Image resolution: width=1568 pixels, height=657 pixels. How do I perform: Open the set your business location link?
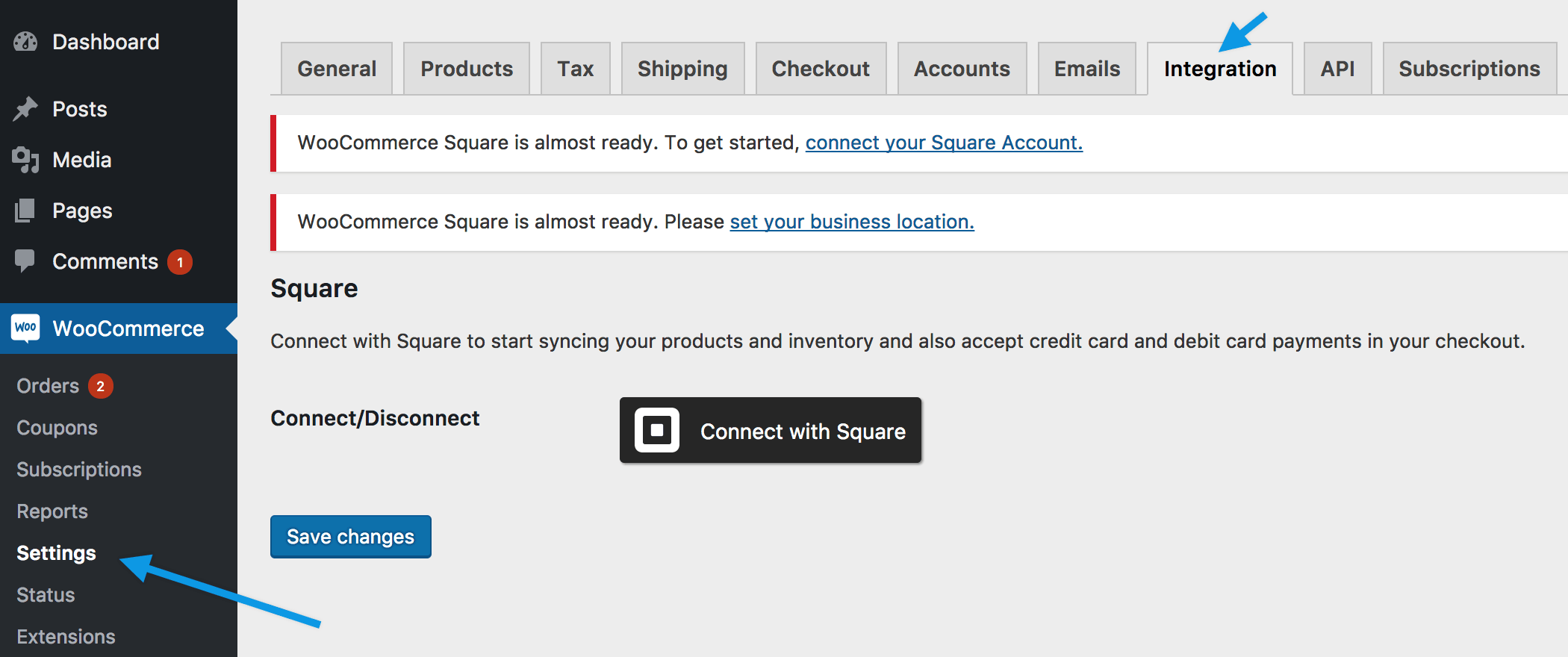[852, 222]
